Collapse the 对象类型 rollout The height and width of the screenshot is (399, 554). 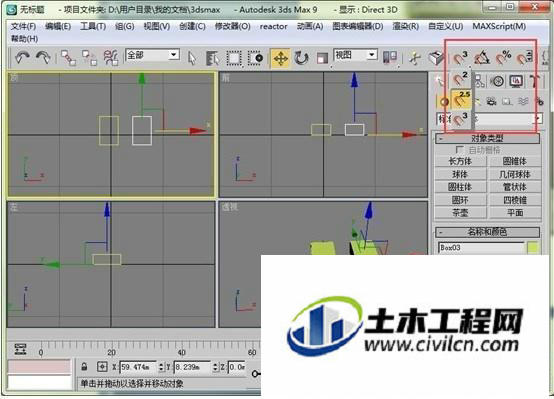487,139
